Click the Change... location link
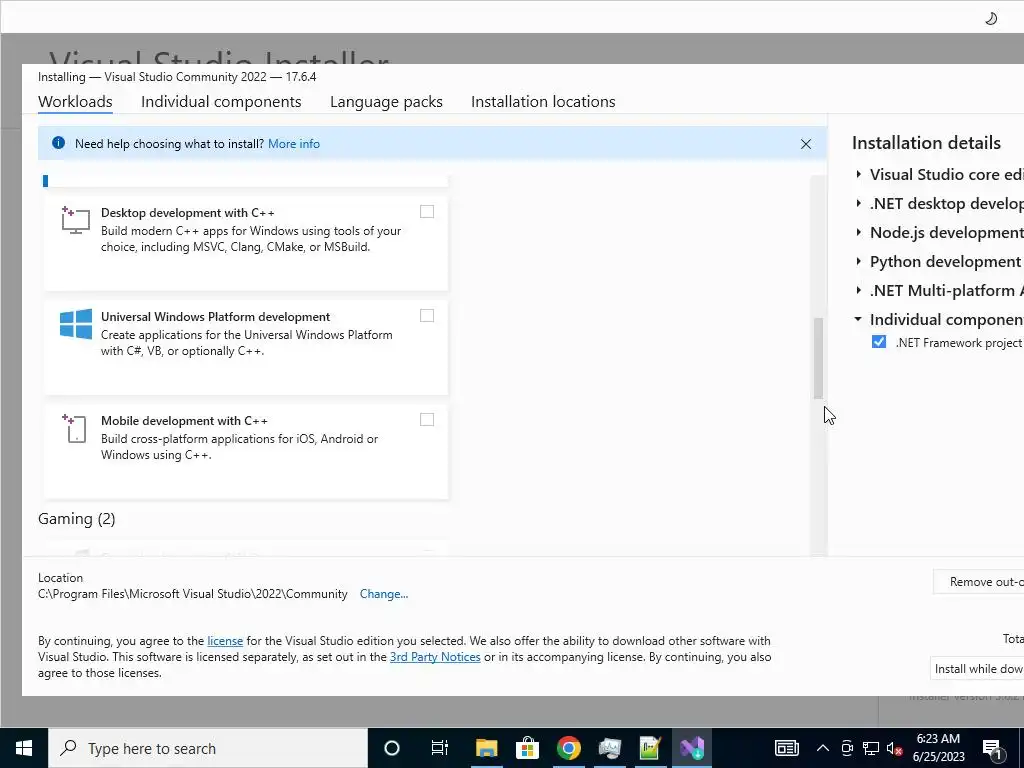This screenshot has height=768, width=1024. point(384,594)
